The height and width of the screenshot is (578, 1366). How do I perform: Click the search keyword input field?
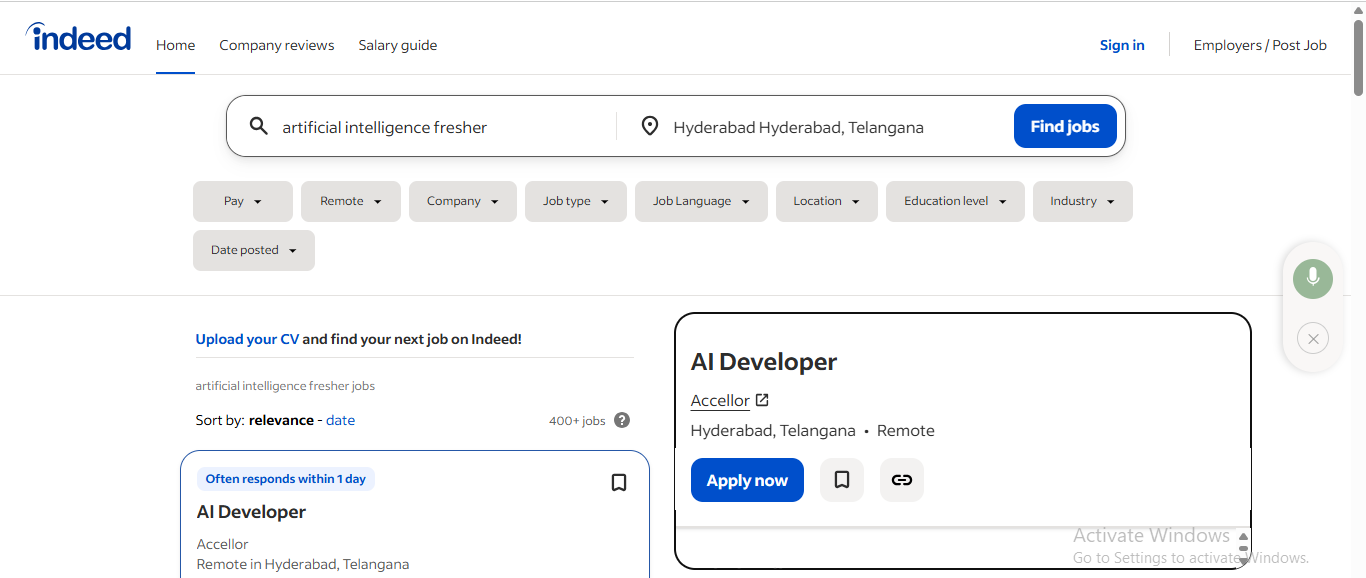pyautogui.click(x=420, y=126)
